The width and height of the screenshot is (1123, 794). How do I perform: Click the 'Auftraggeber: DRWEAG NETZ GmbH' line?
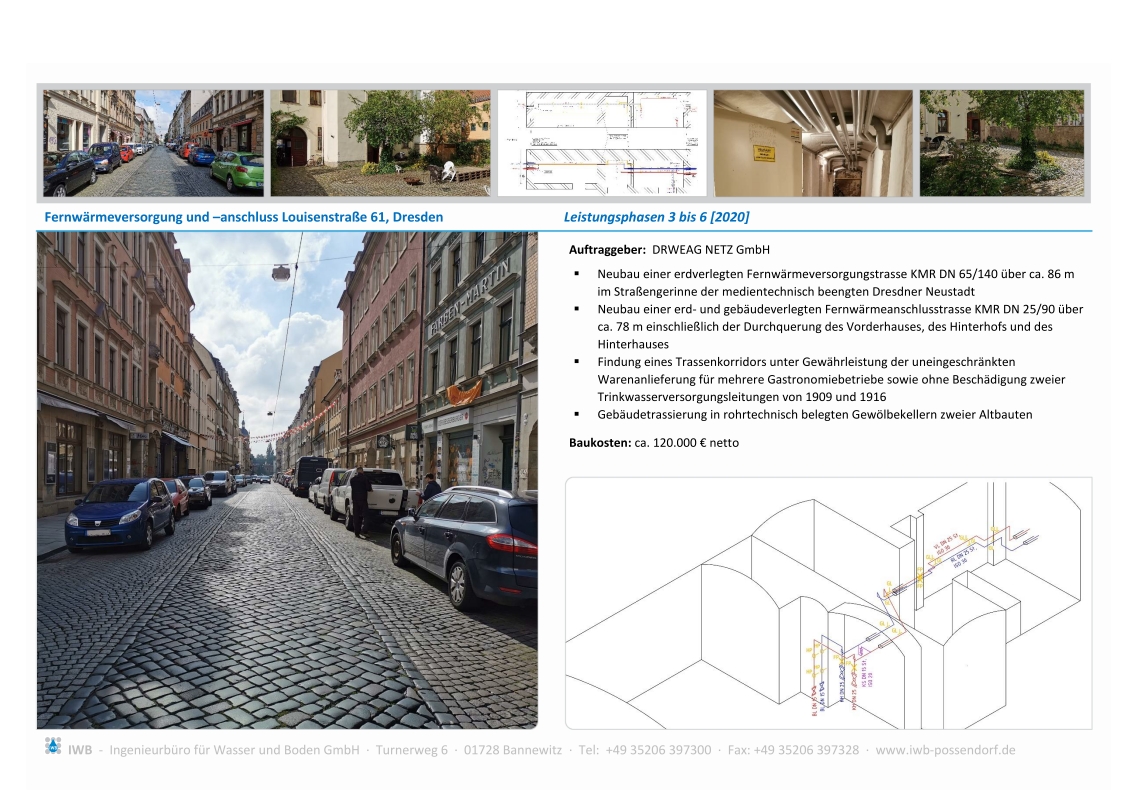click(x=669, y=250)
